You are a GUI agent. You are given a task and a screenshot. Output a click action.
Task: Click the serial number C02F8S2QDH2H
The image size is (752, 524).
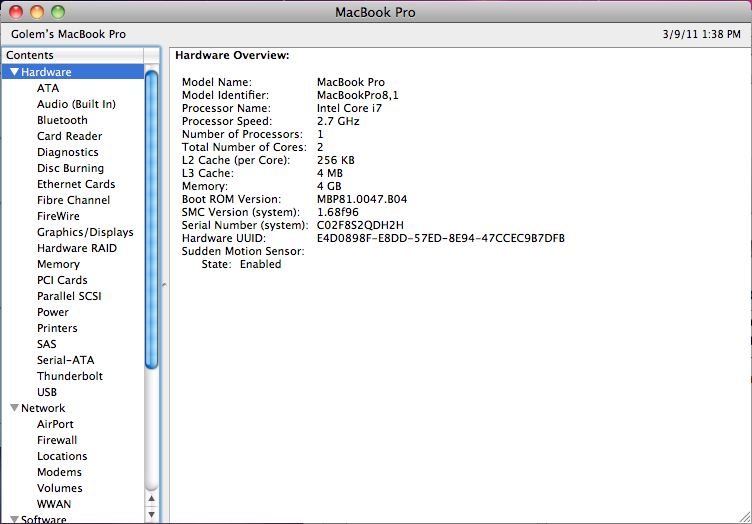tap(360, 225)
